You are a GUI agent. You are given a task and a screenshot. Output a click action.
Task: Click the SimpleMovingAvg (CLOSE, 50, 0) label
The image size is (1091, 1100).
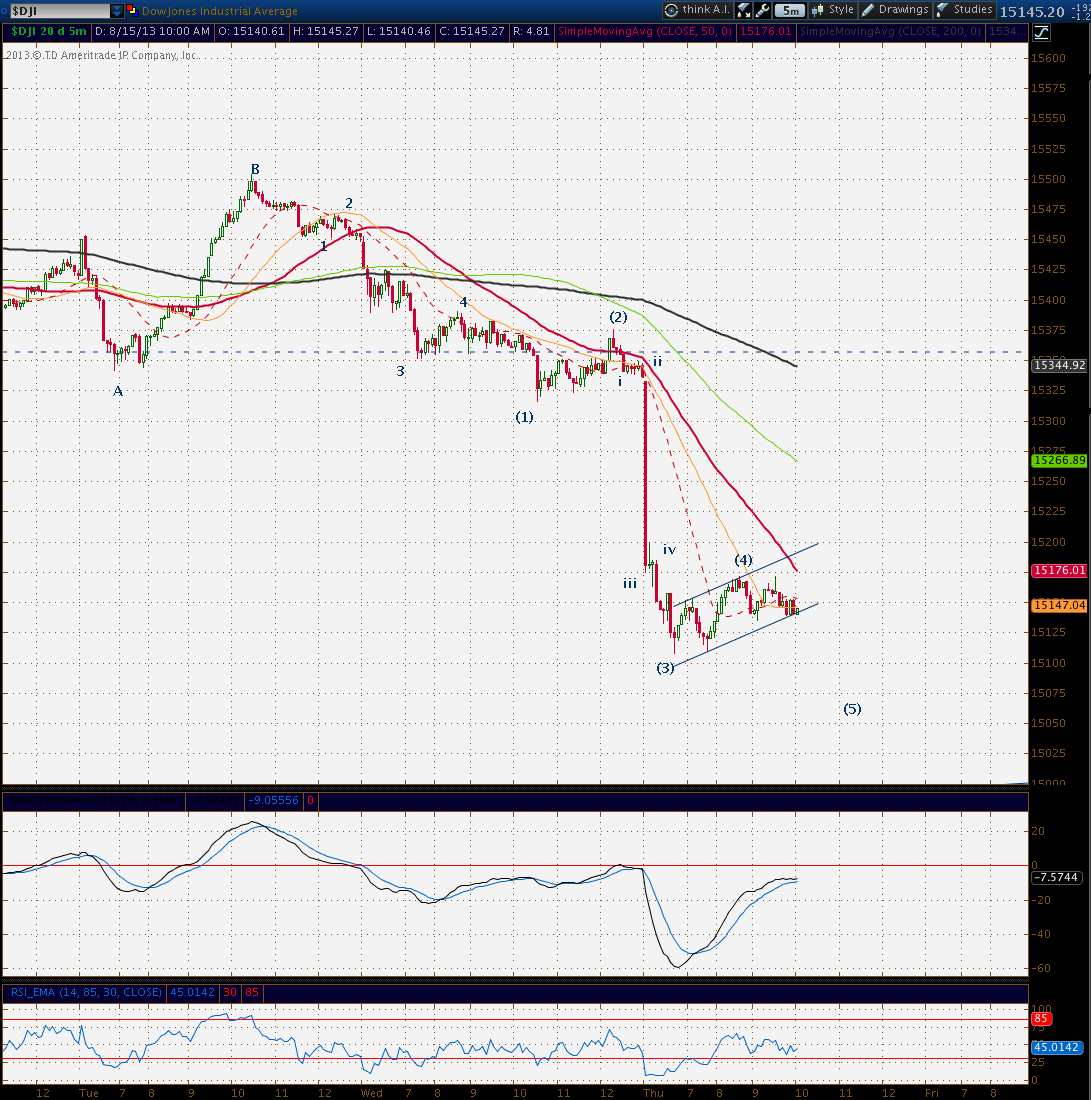click(x=644, y=32)
